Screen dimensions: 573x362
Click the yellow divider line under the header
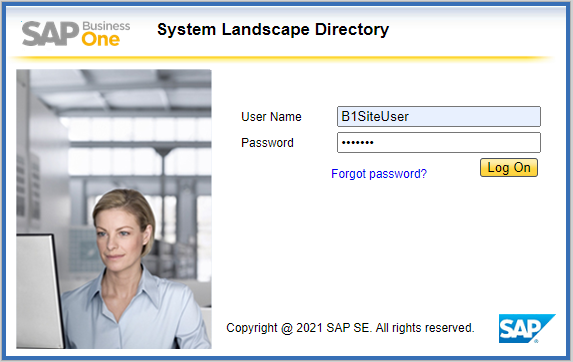pyautogui.click(x=281, y=58)
